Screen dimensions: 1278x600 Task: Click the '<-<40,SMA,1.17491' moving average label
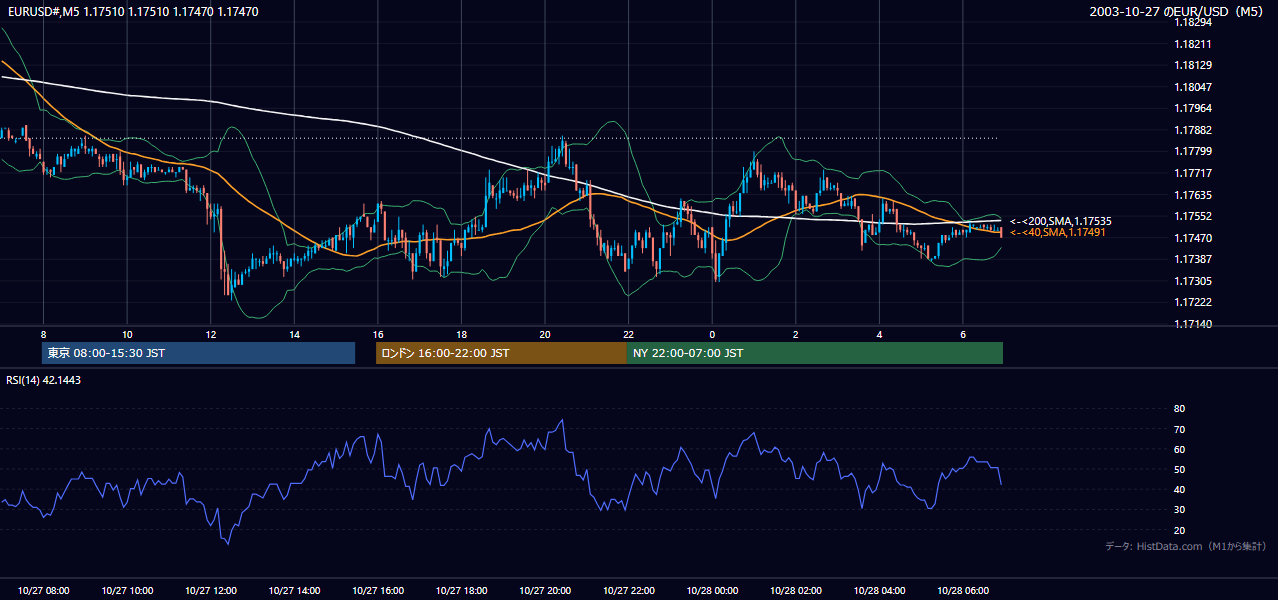(x=1057, y=232)
